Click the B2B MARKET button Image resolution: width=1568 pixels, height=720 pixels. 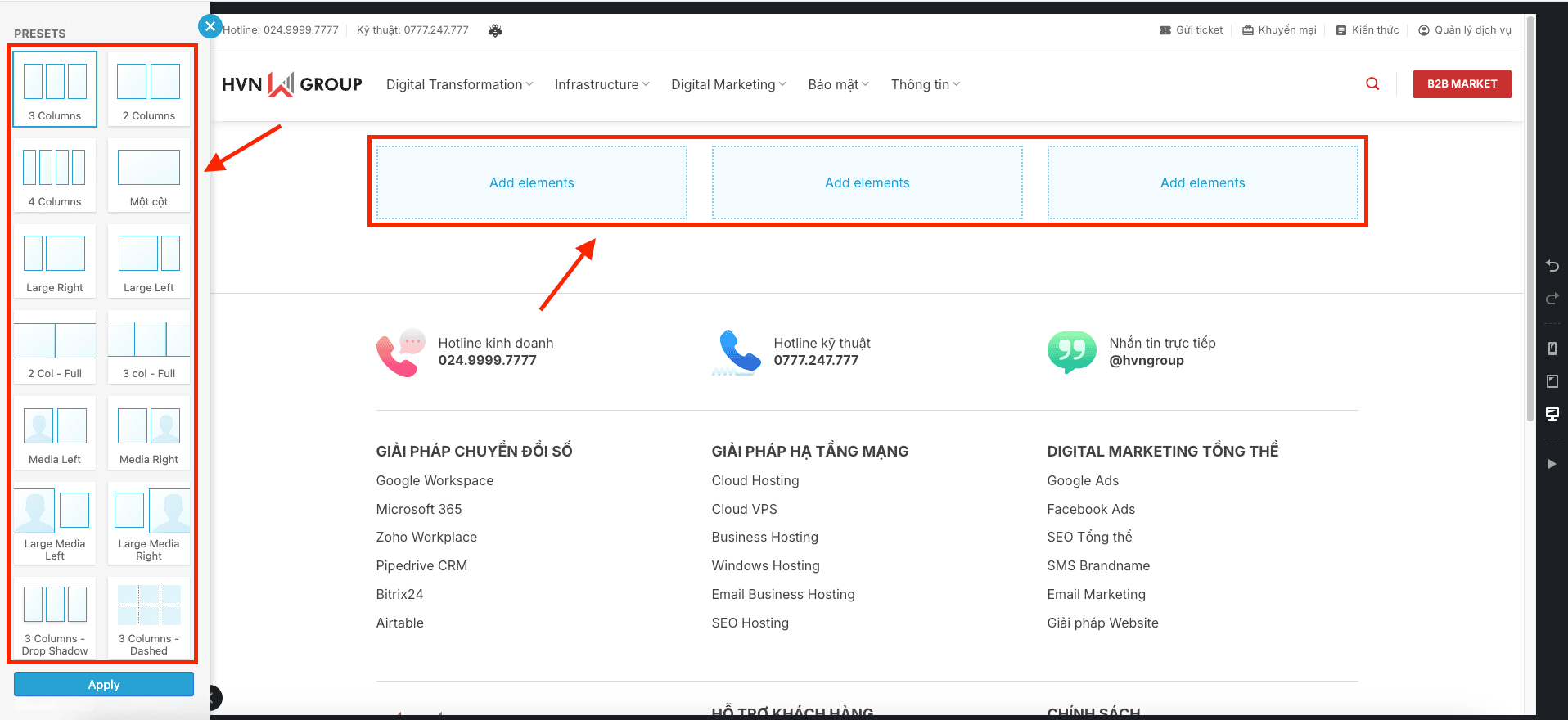point(1462,84)
